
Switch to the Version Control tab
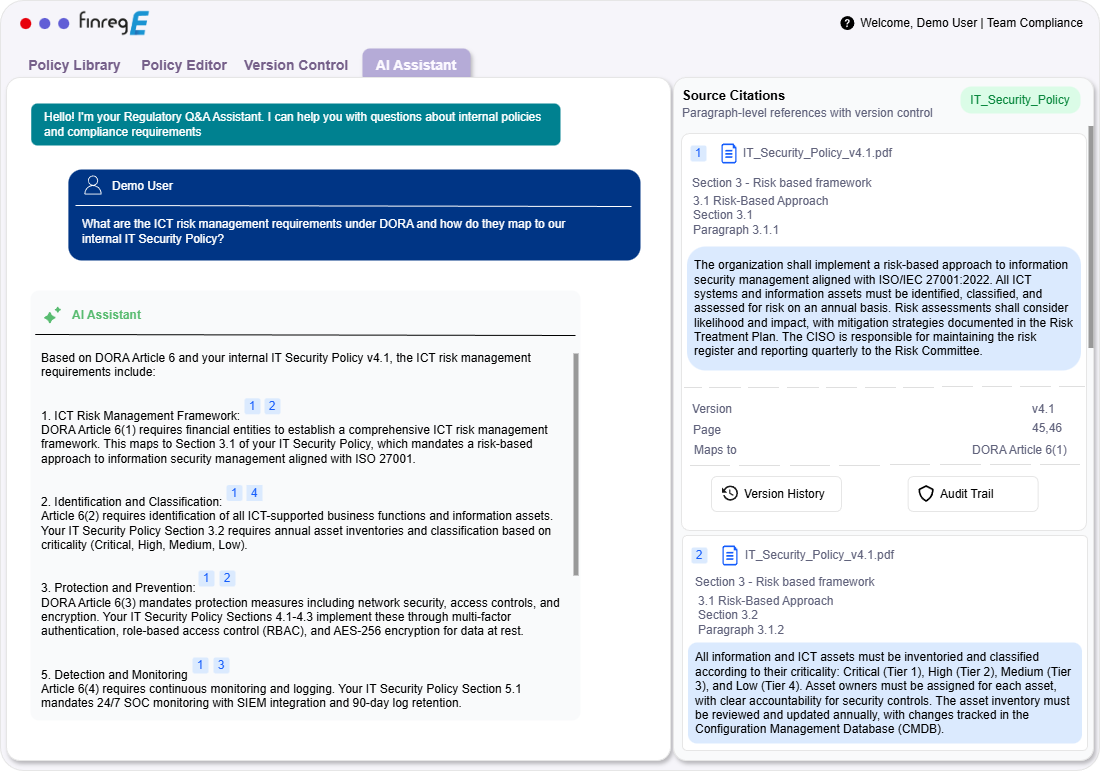click(295, 65)
